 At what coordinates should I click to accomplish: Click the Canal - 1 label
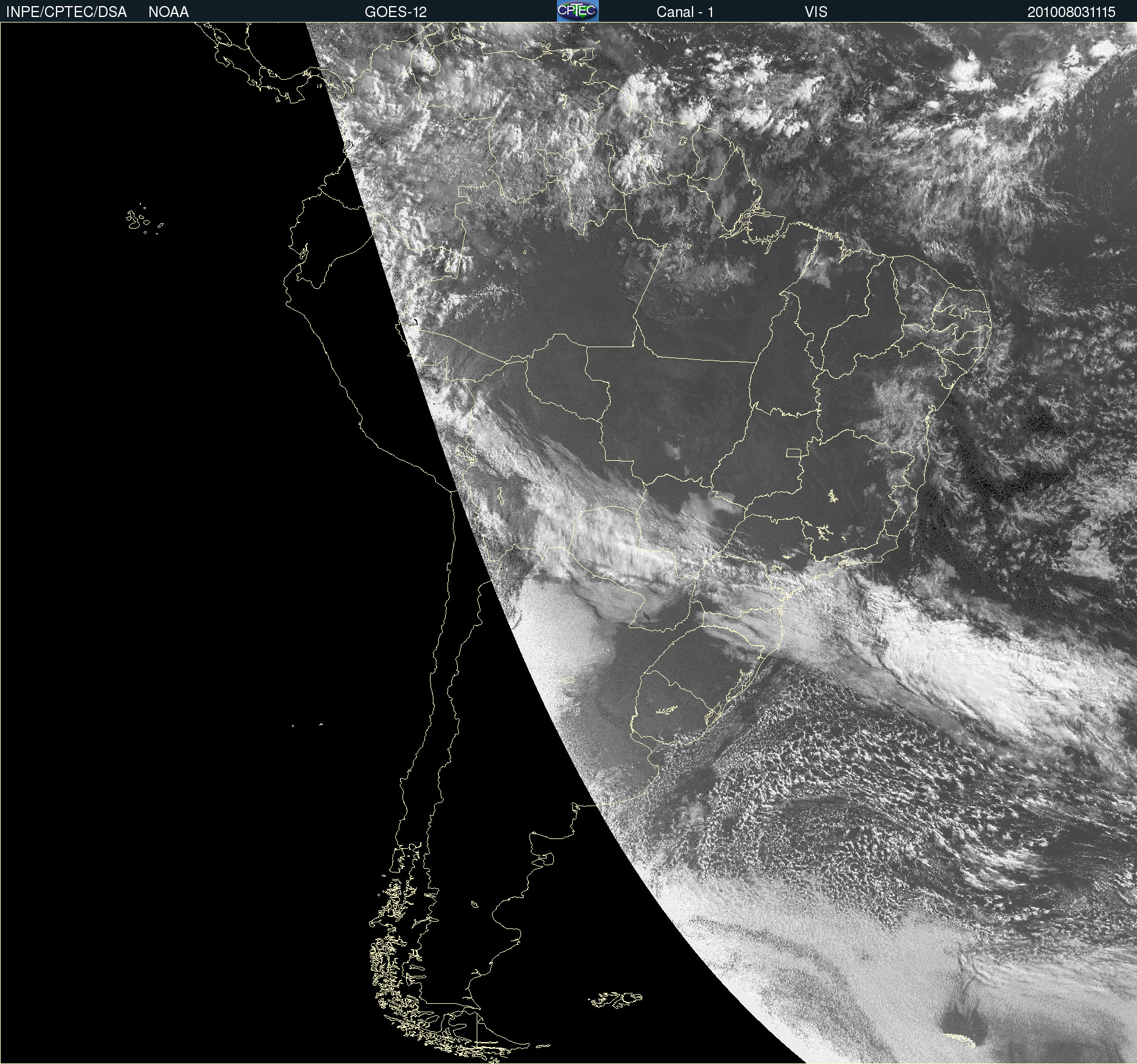point(685,12)
